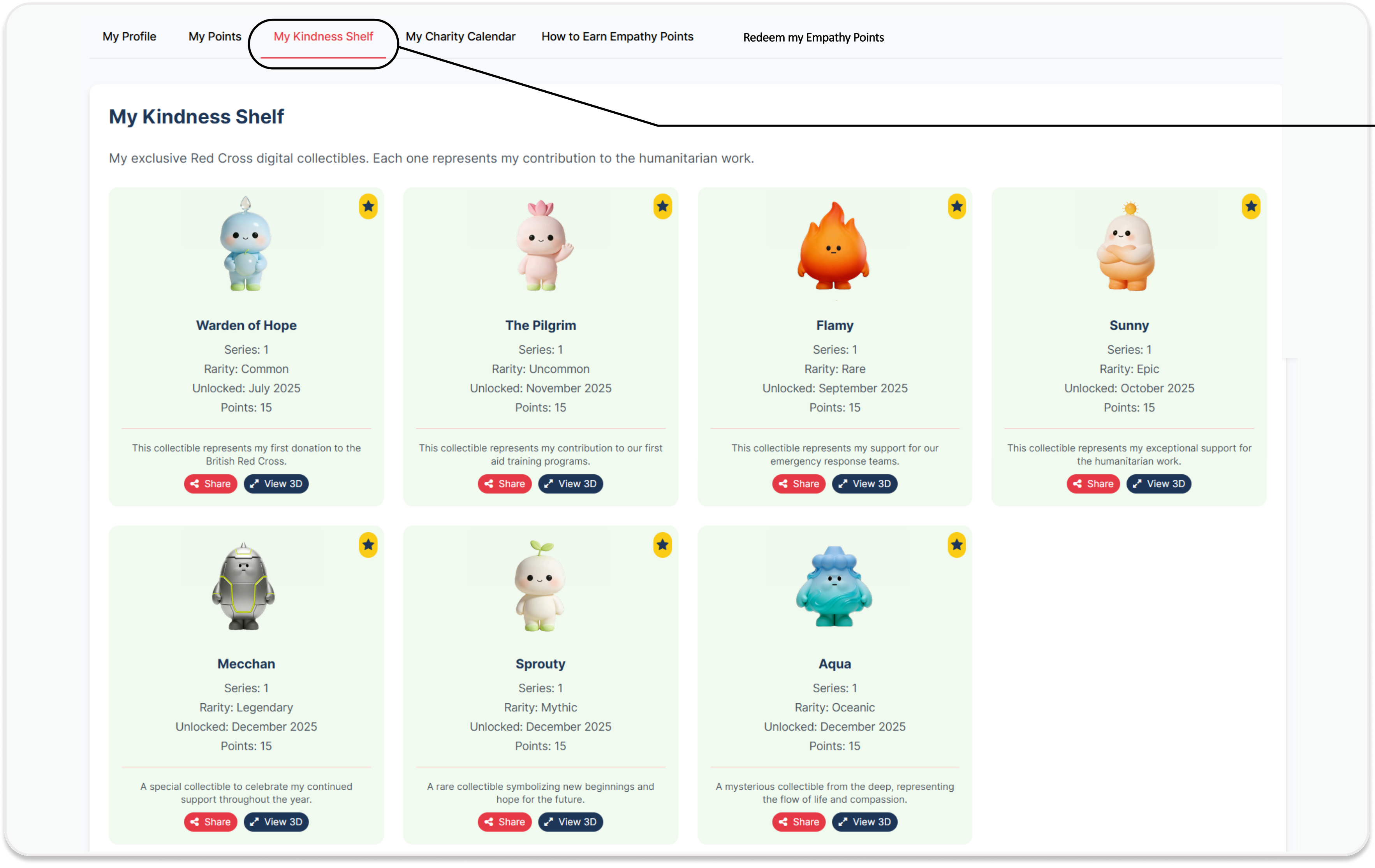Viewport: 1375px width, 868px height.
Task: Click the star badge on Aqua card
Action: 957,545
